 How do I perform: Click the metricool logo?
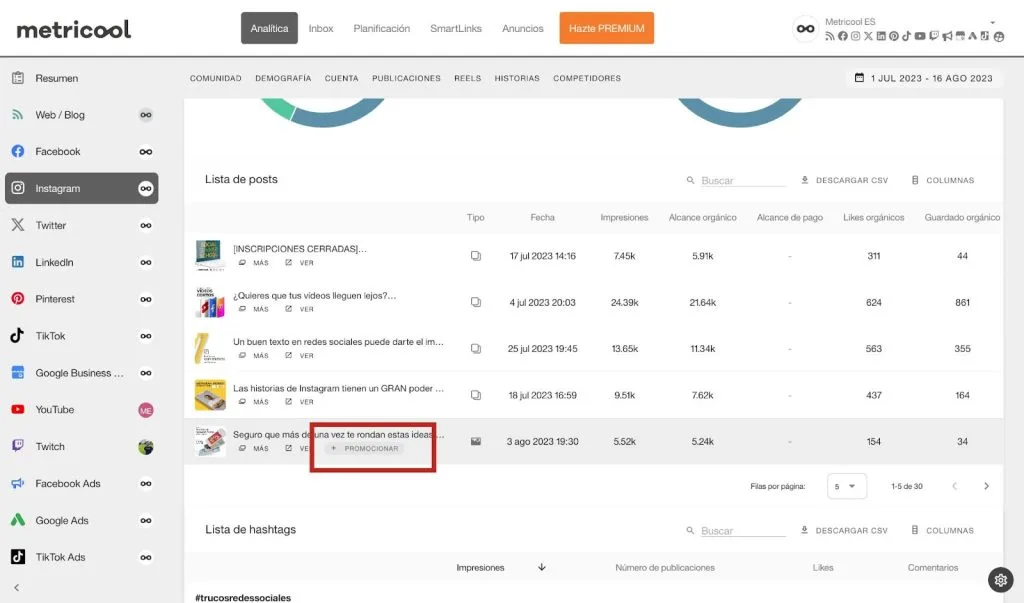pos(73,29)
